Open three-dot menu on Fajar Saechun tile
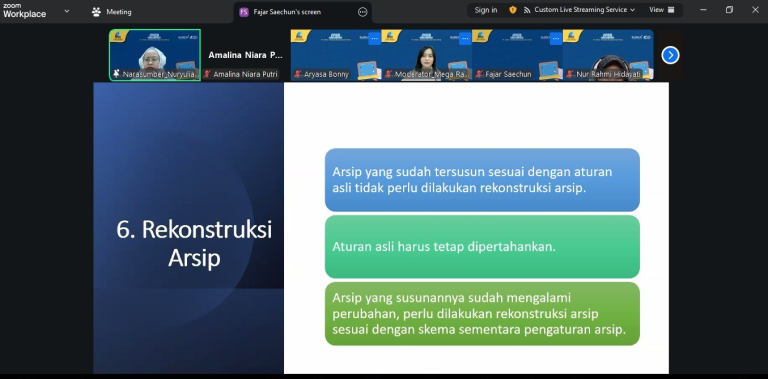 click(x=556, y=39)
